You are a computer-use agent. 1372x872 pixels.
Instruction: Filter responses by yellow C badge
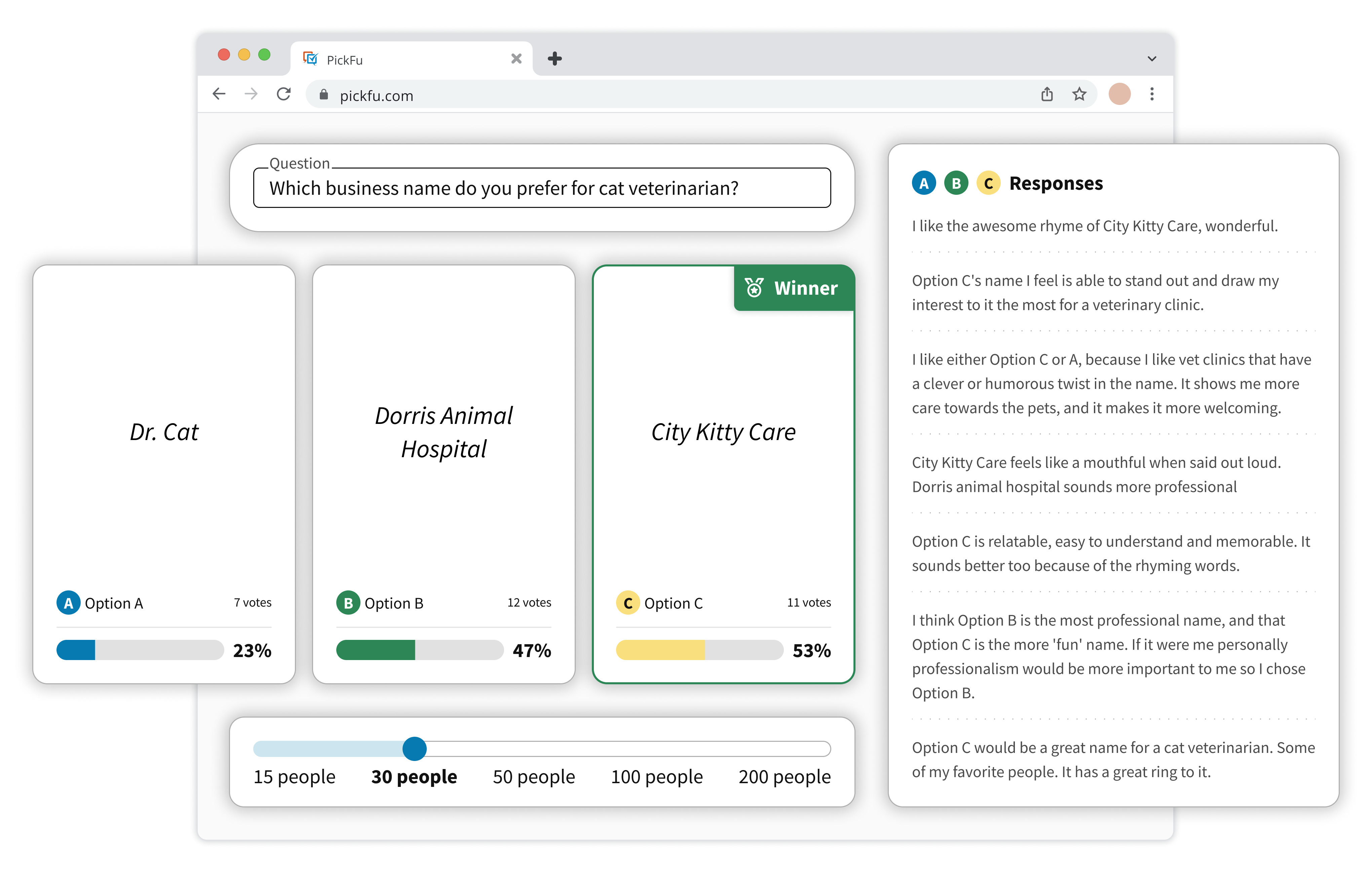989,184
